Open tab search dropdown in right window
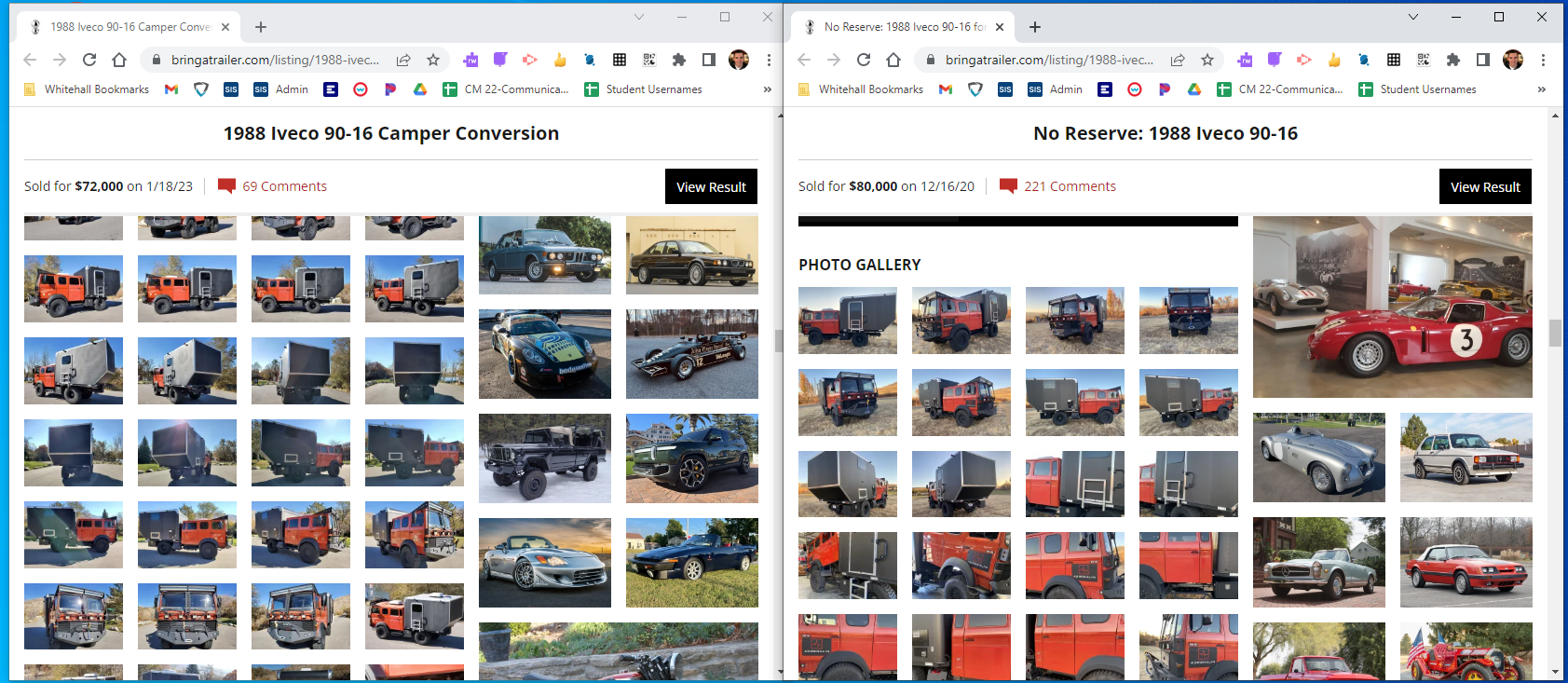The width and height of the screenshot is (1568, 683). [x=1413, y=17]
